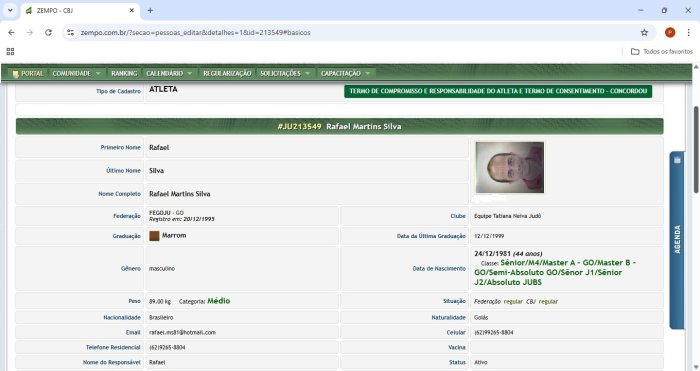Click the Último Nome value Silva

156,171
